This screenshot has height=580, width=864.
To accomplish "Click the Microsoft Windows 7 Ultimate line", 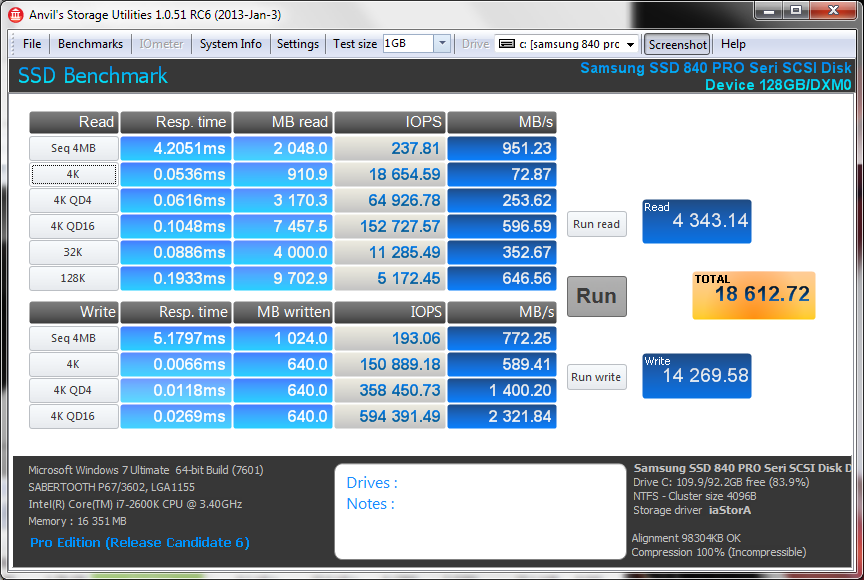I will coord(145,470).
